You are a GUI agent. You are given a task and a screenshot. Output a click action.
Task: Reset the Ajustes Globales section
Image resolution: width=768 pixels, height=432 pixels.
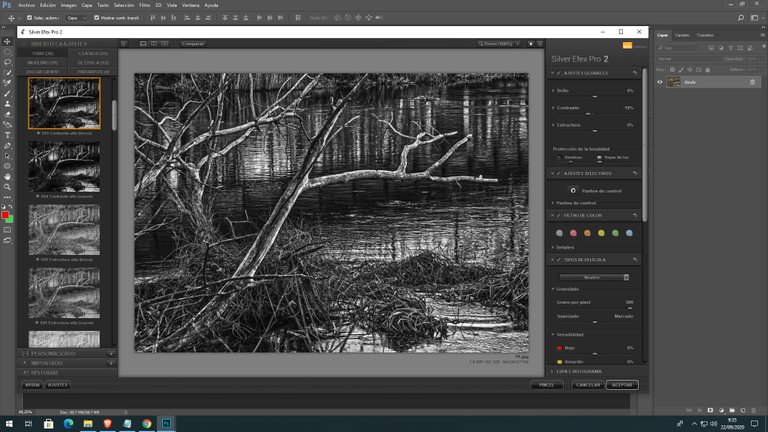(x=635, y=73)
